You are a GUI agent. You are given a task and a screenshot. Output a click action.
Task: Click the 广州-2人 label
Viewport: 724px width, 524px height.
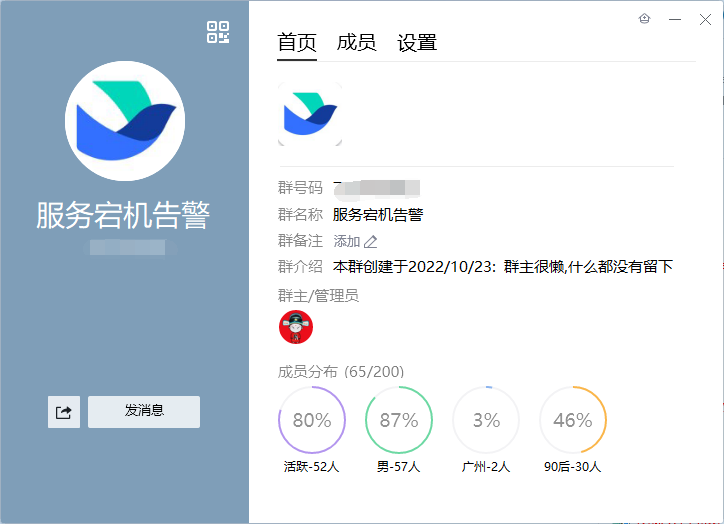click(486, 467)
